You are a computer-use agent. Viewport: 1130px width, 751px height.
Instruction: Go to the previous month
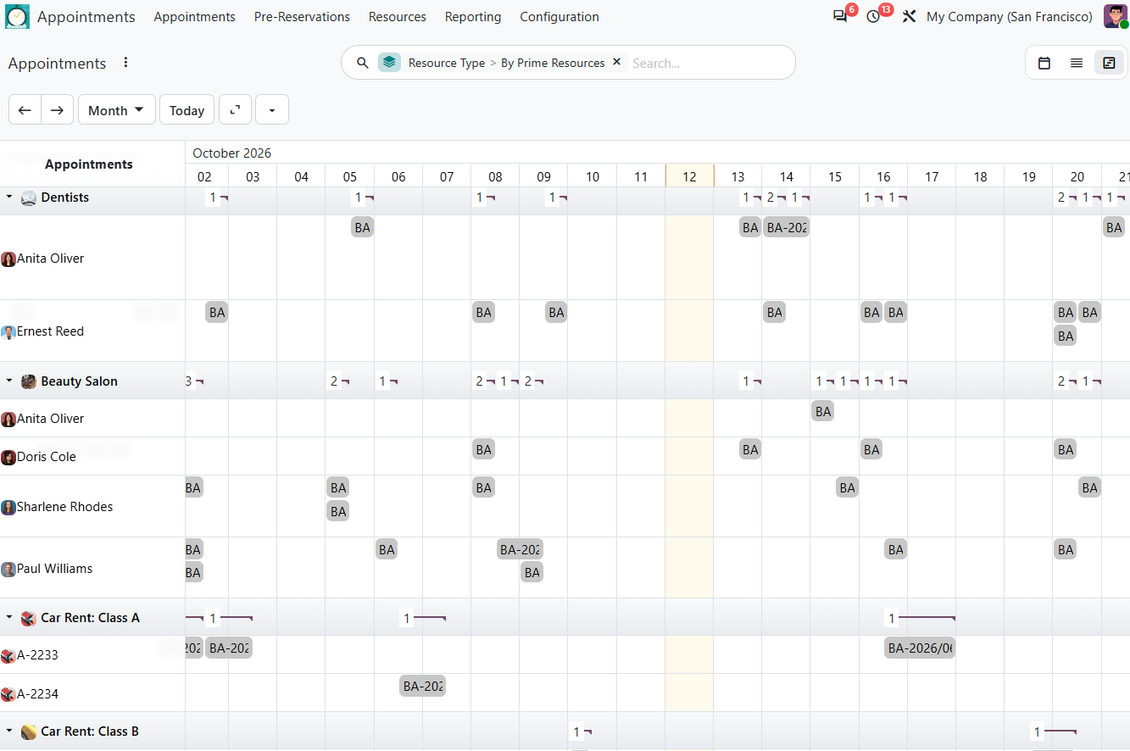(x=25, y=110)
